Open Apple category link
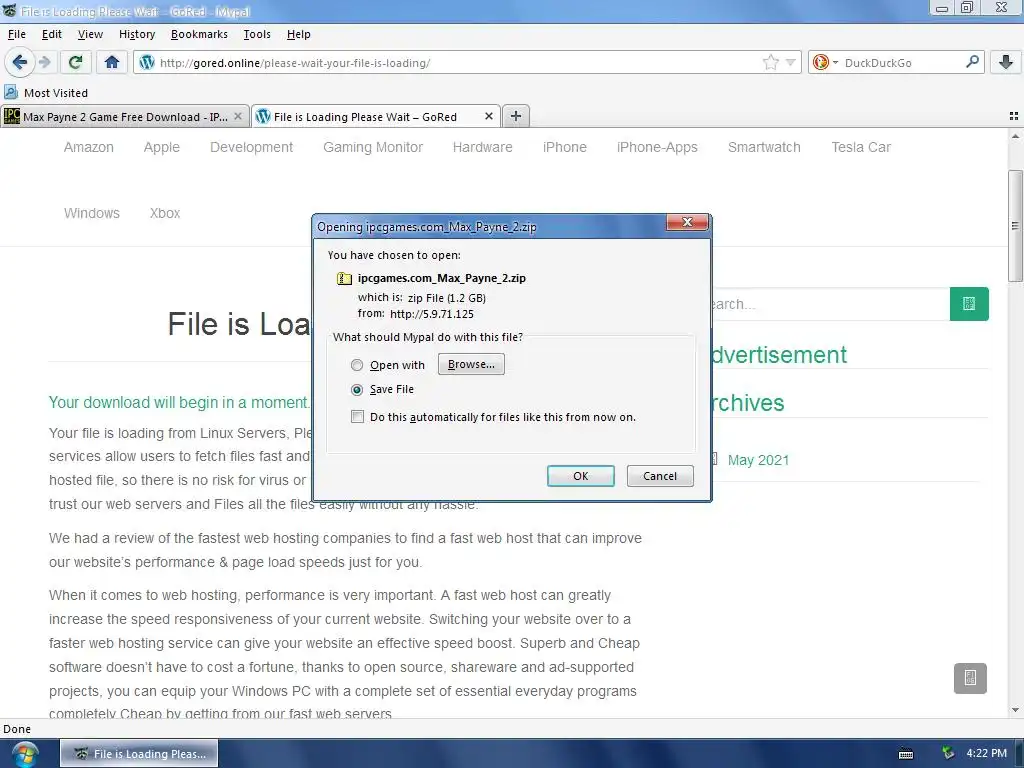This screenshot has height=768, width=1024. [x=162, y=148]
